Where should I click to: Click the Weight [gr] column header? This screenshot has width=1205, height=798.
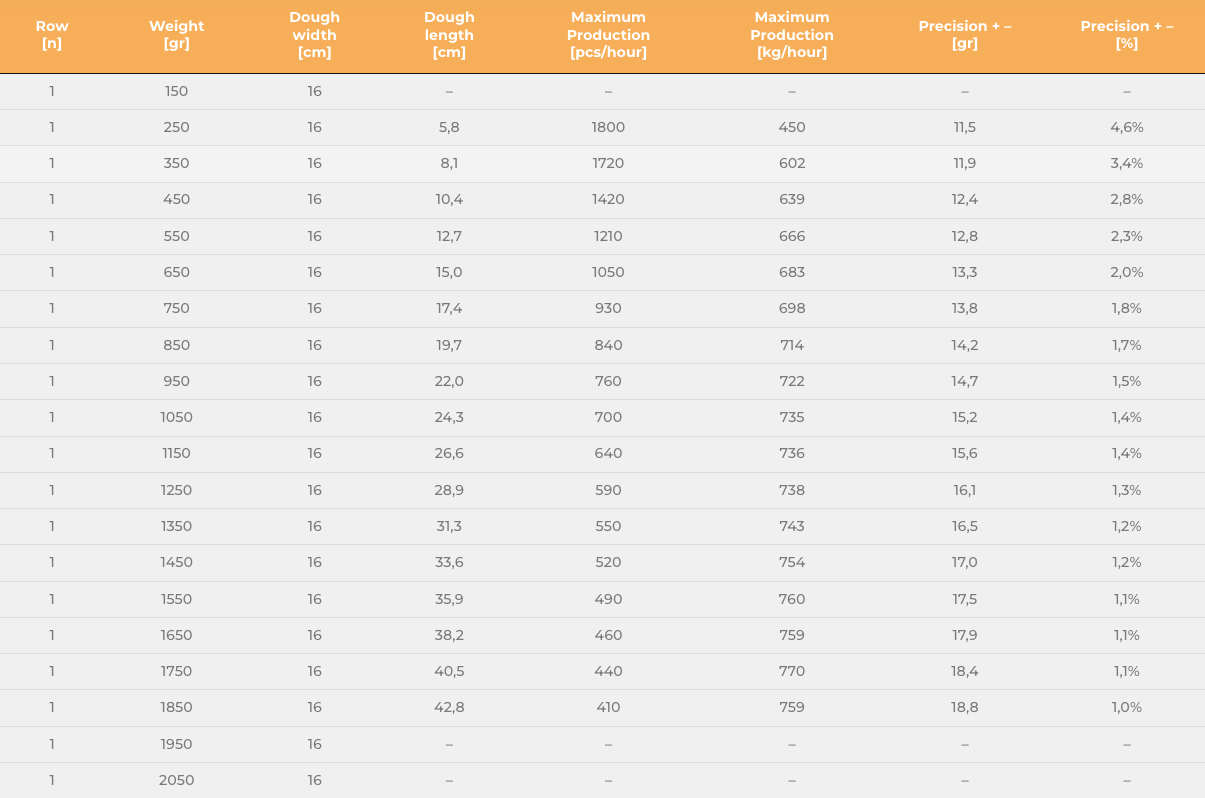[x=176, y=35]
